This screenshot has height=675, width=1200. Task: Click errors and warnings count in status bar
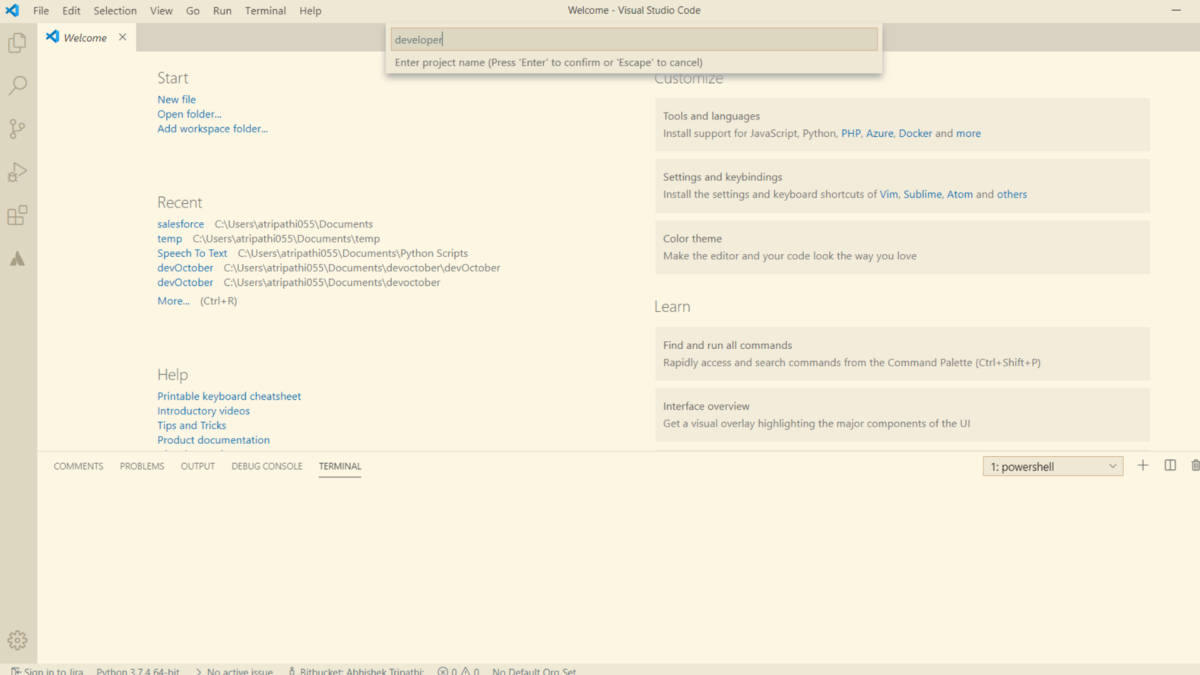pyautogui.click(x=458, y=671)
